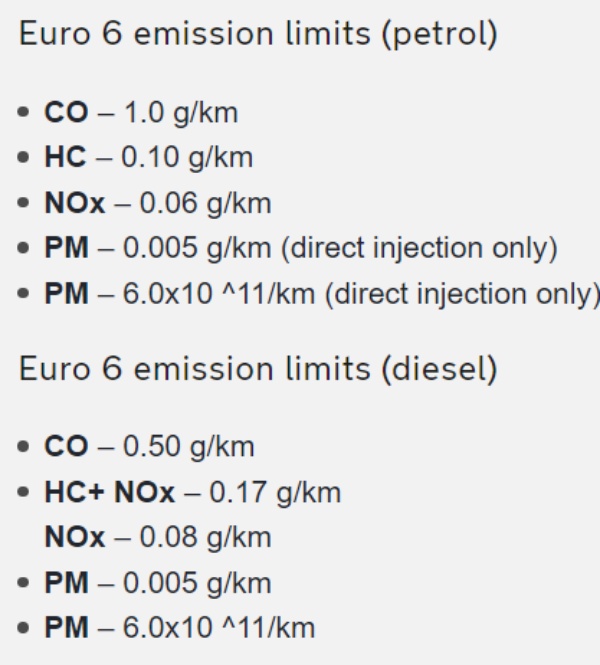The height and width of the screenshot is (665, 600).
Task: Click the diesel NOx 0.08 g/km entry
Action: [x=158, y=537]
